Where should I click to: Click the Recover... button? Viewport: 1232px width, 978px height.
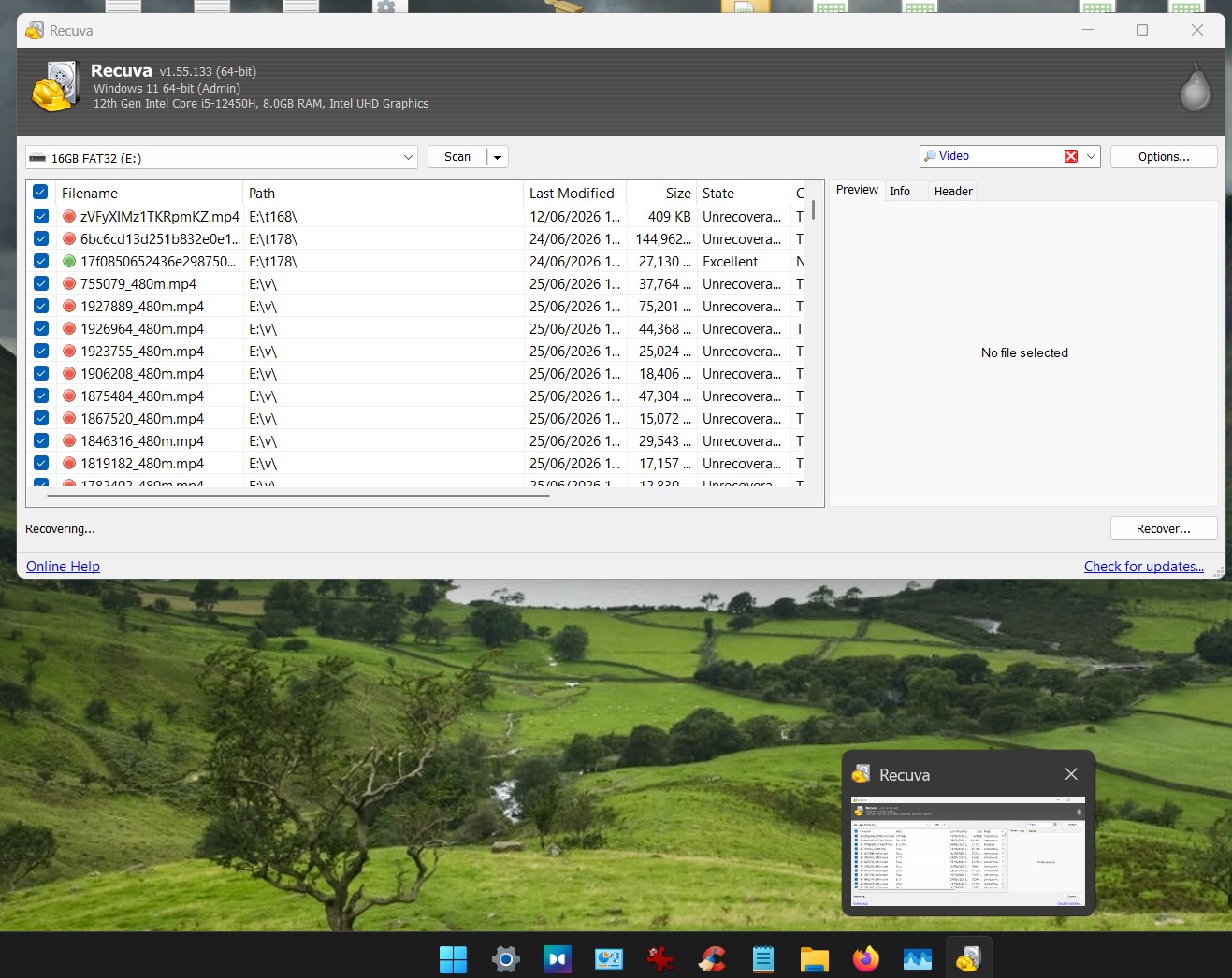pyautogui.click(x=1164, y=528)
